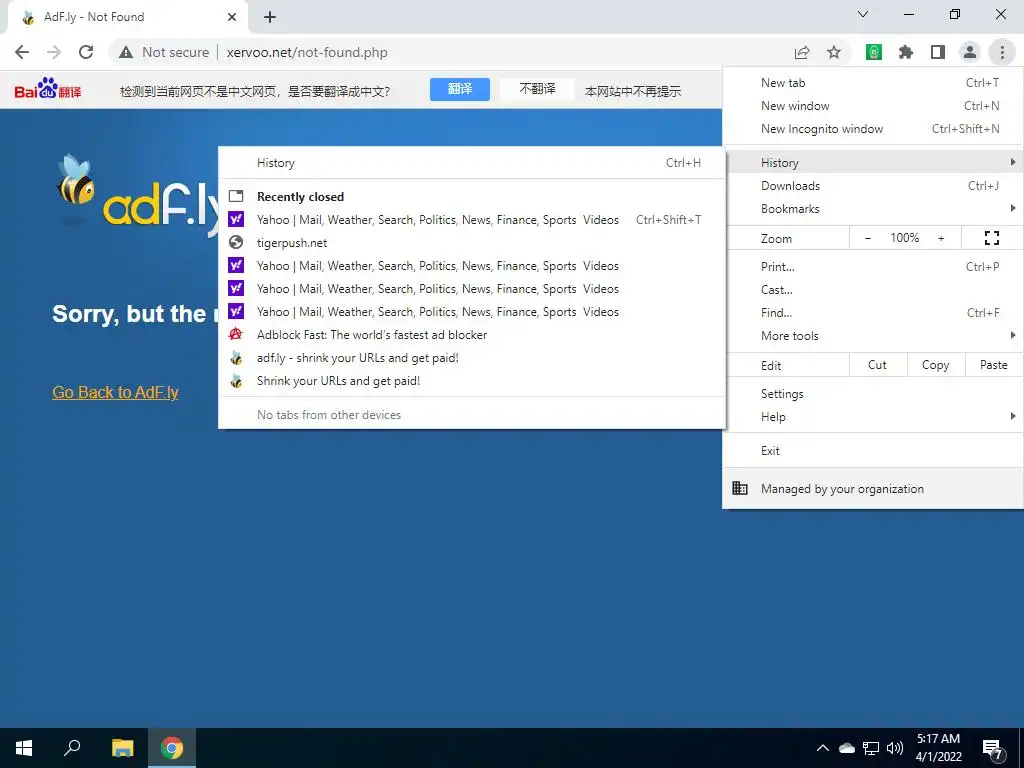1024x768 pixels.
Task: Click the OneDrive cloud tray icon
Action: [847, 748]
